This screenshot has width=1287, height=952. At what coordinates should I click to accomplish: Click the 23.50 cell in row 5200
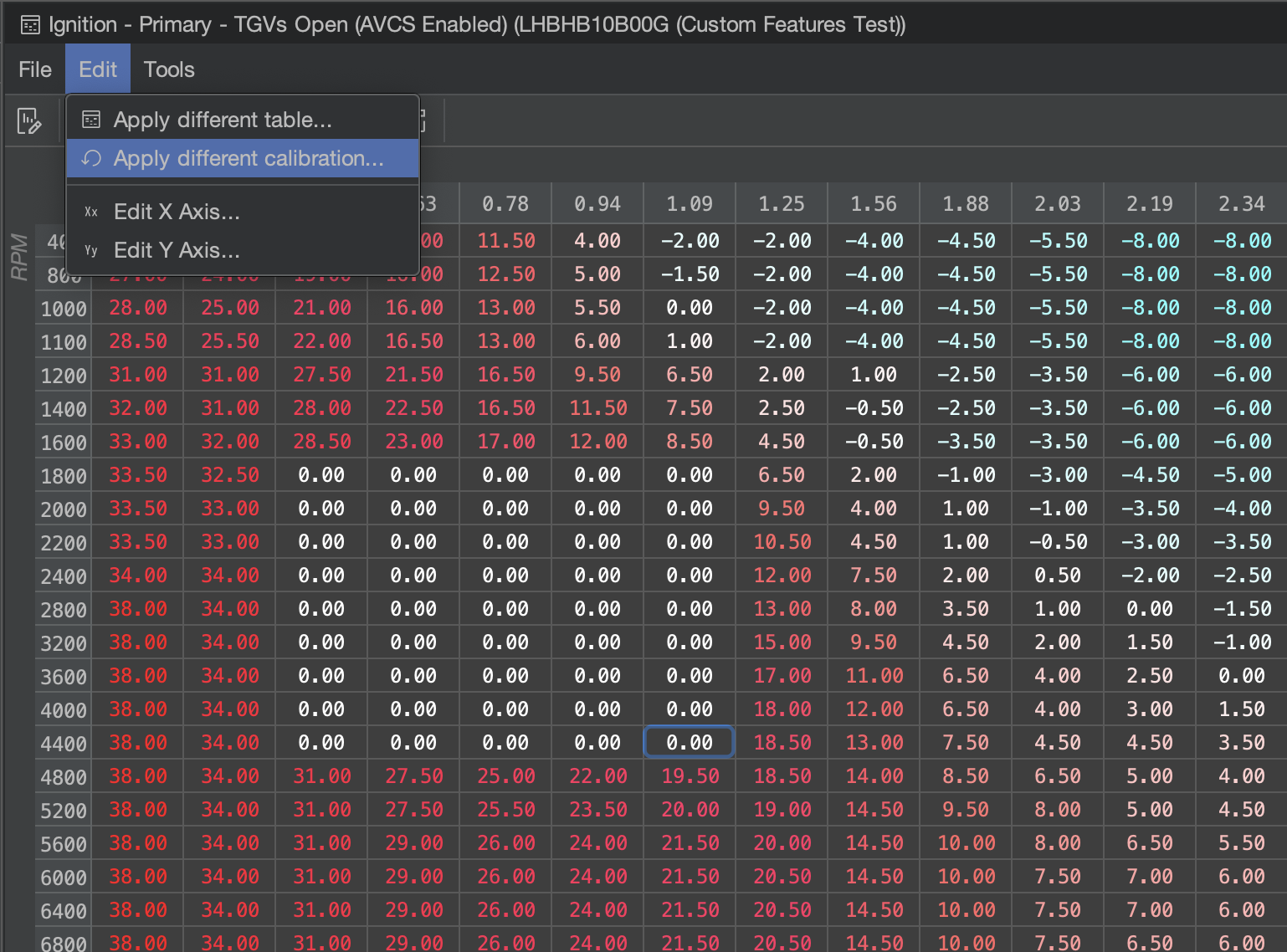[x=597, y=809]
